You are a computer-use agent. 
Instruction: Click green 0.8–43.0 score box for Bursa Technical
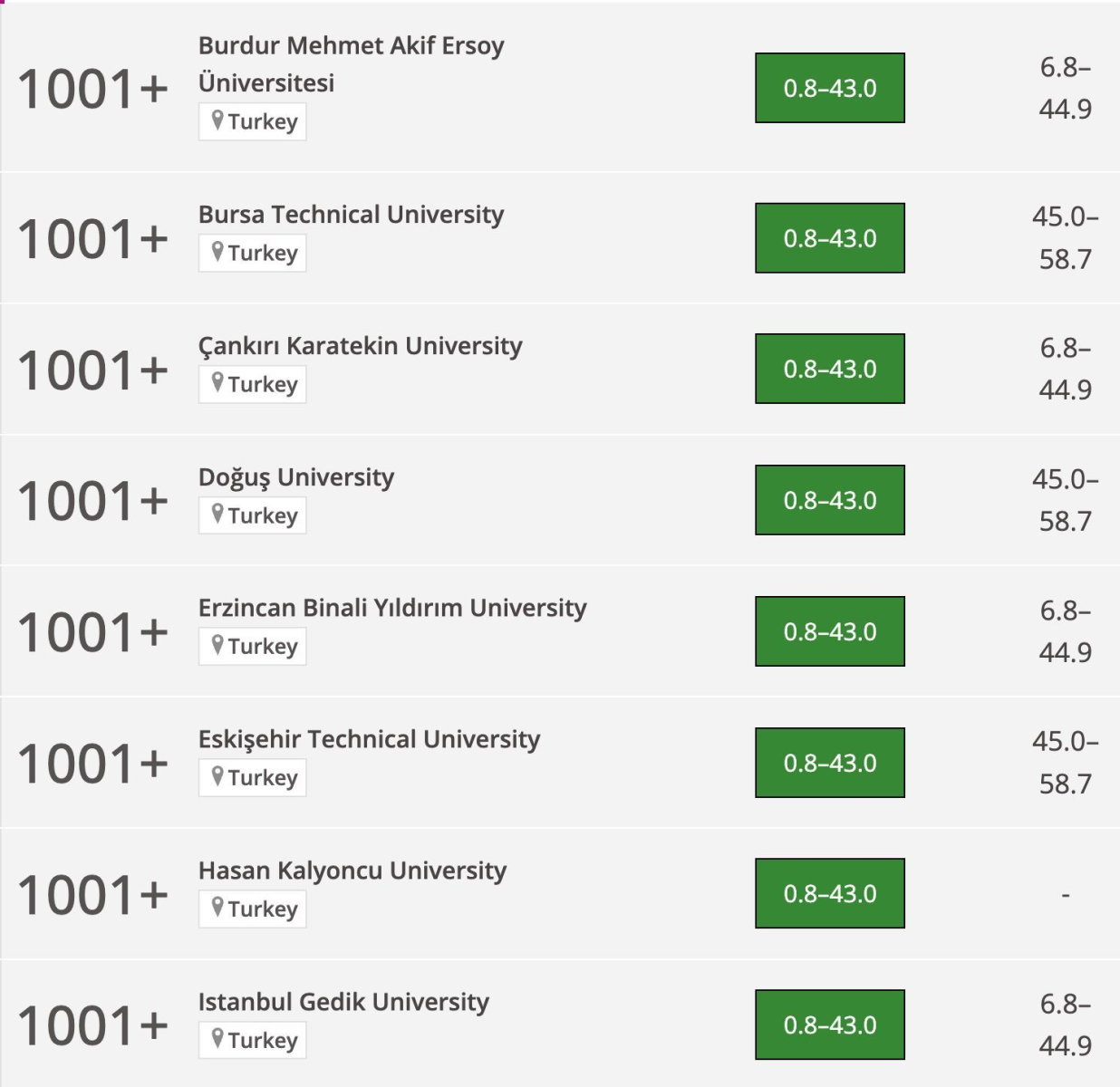point(830,238)
